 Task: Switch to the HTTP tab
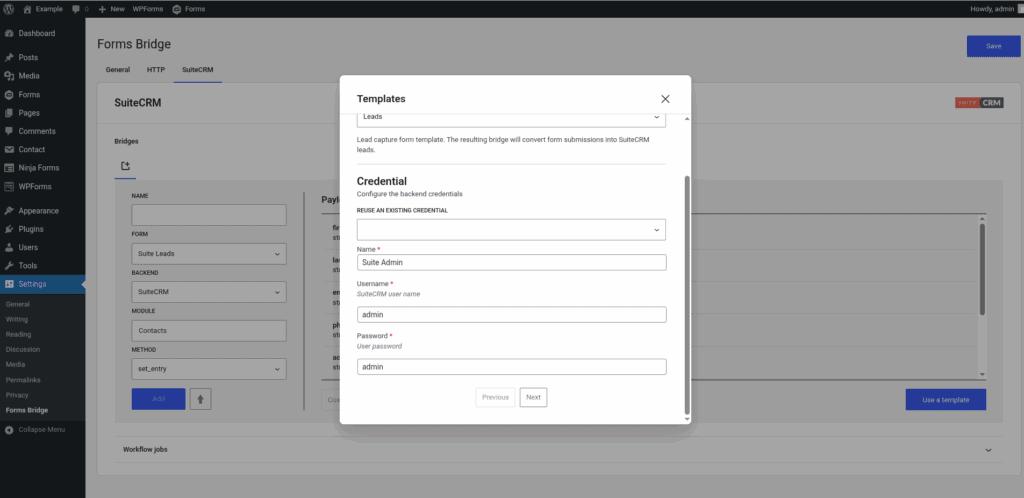pos(156,70)
